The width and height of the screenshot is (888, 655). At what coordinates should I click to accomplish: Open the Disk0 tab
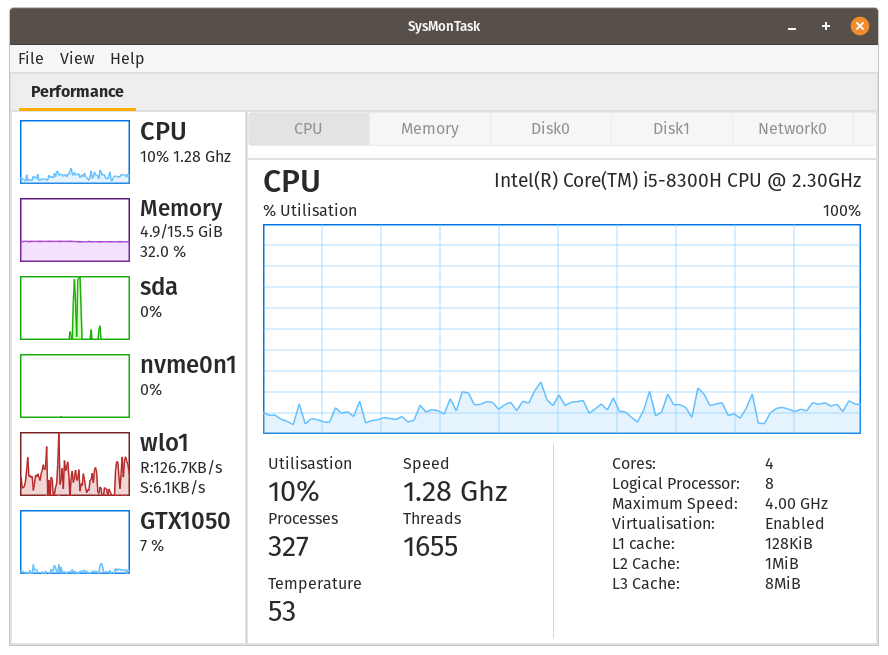click(550, 128)
